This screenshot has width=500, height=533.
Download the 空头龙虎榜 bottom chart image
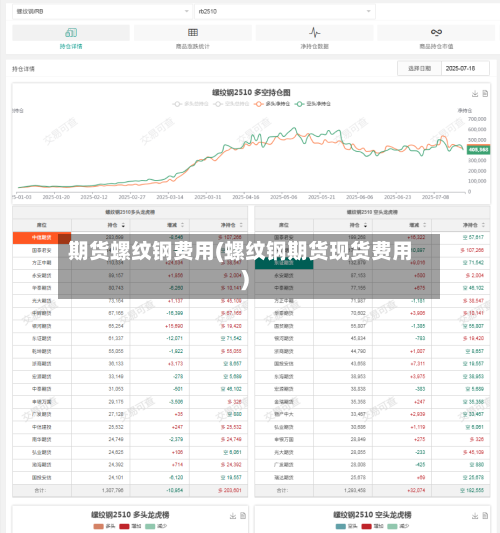(475, 516)
